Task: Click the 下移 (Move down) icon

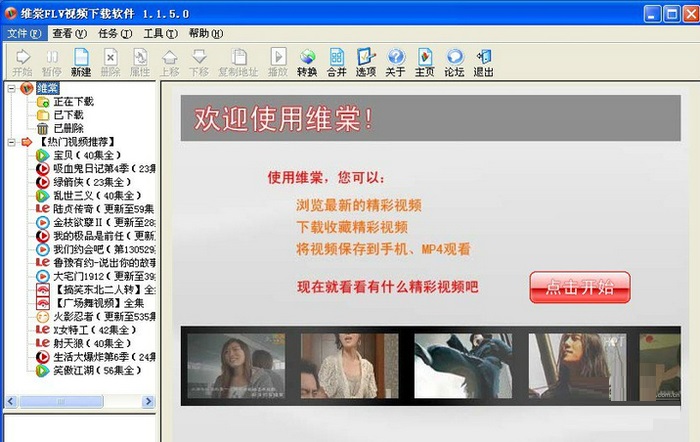Action: coord(199,62)
